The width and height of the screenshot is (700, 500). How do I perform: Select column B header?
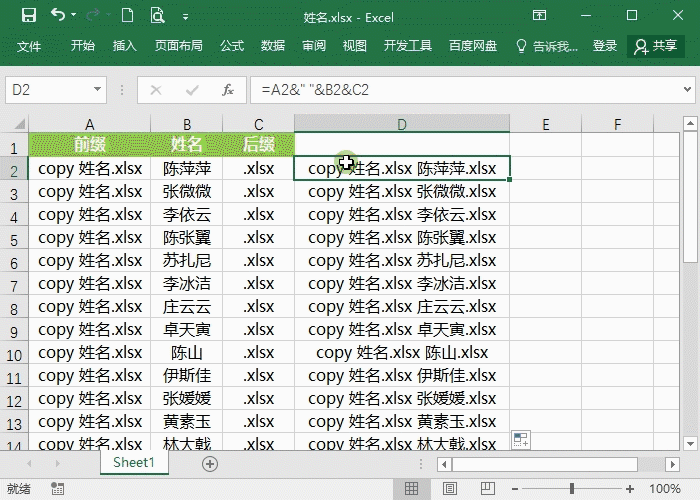click(187, 124)
